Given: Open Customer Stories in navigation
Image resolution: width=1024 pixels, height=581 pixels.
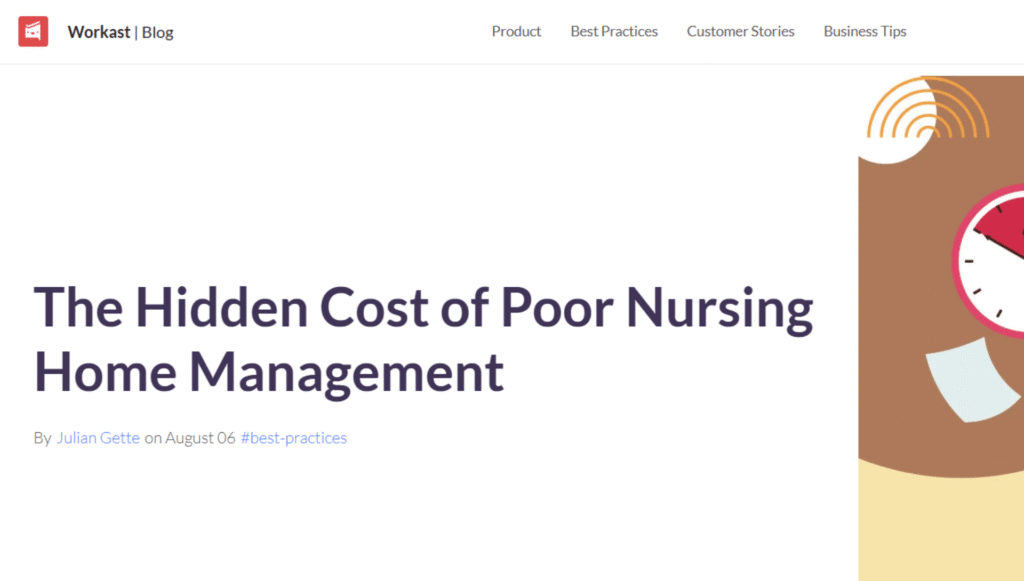Looking at the screenshot, I should (740, 31).
